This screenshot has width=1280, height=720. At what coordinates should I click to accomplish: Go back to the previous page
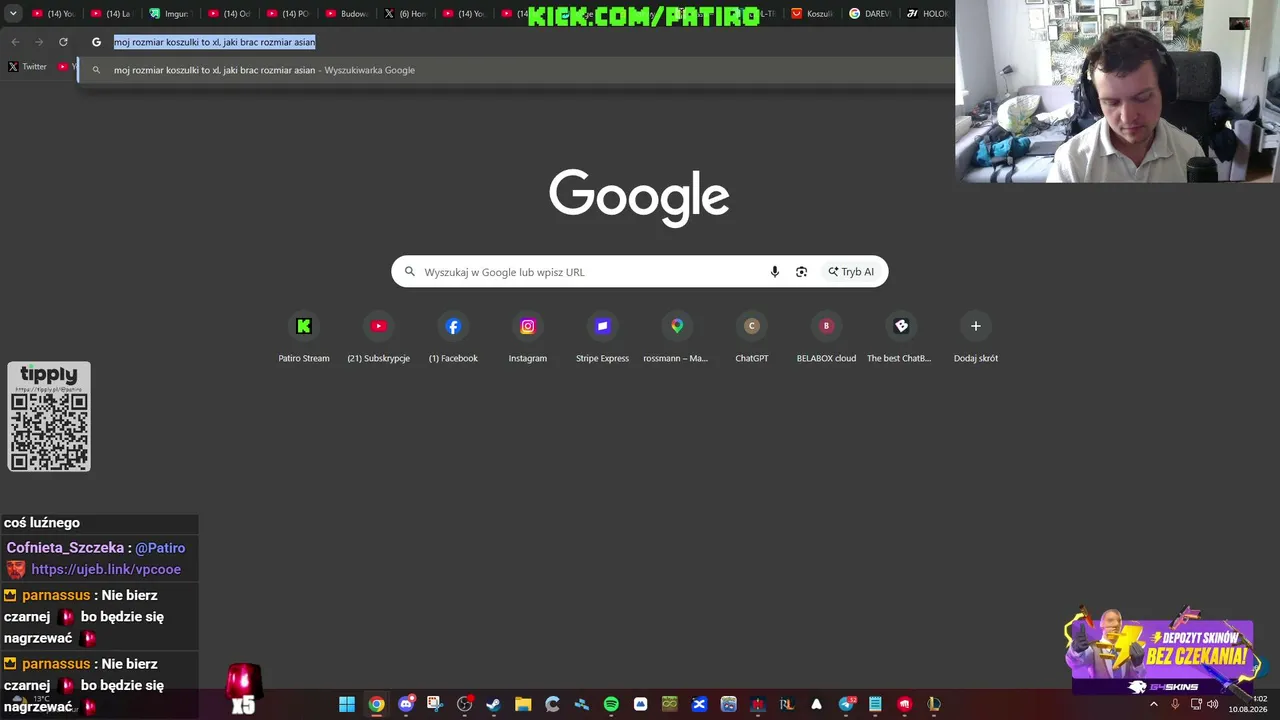click(15, 42)
